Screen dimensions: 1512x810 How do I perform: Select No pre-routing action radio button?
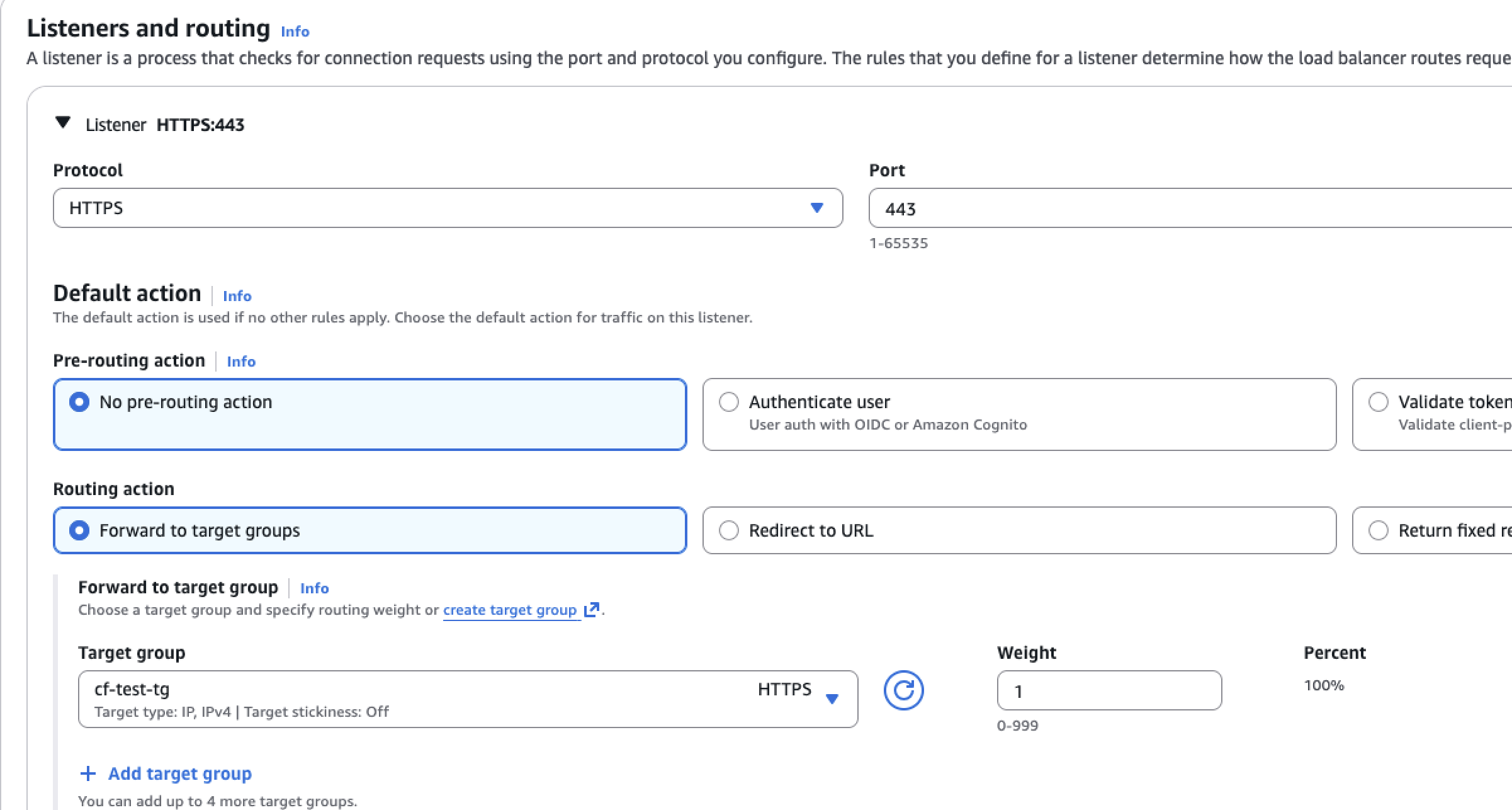click(79, 402)
